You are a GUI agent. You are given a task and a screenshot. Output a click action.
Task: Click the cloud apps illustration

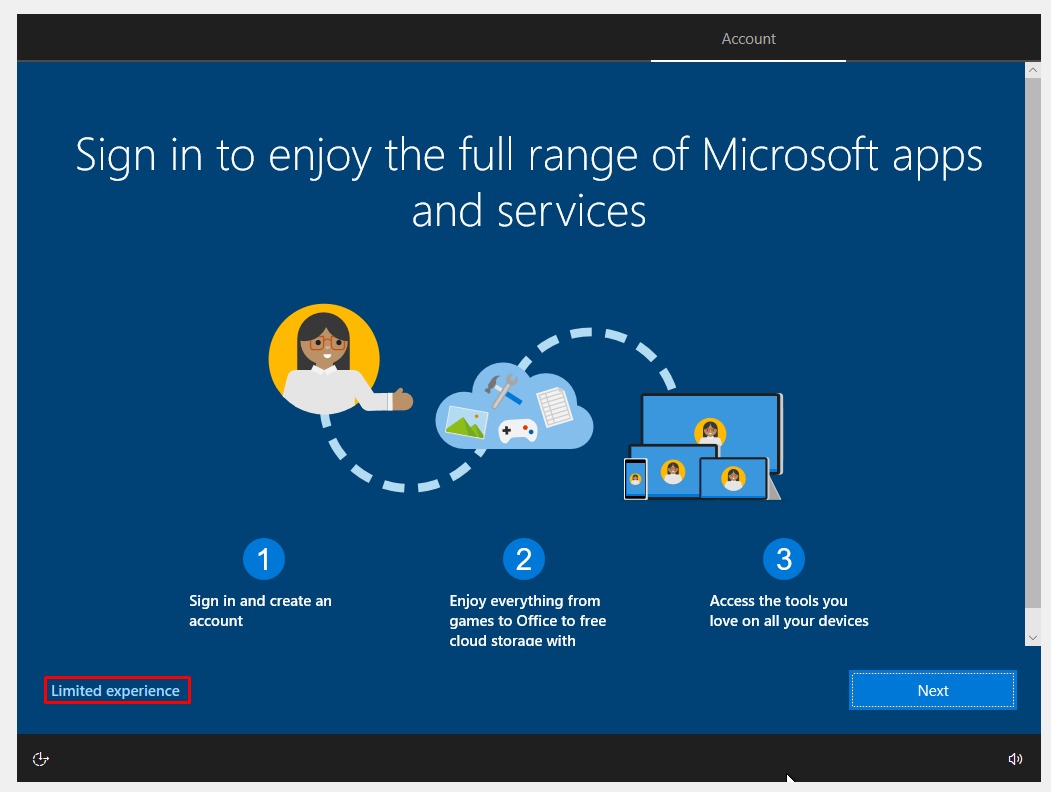coord(514,406)
